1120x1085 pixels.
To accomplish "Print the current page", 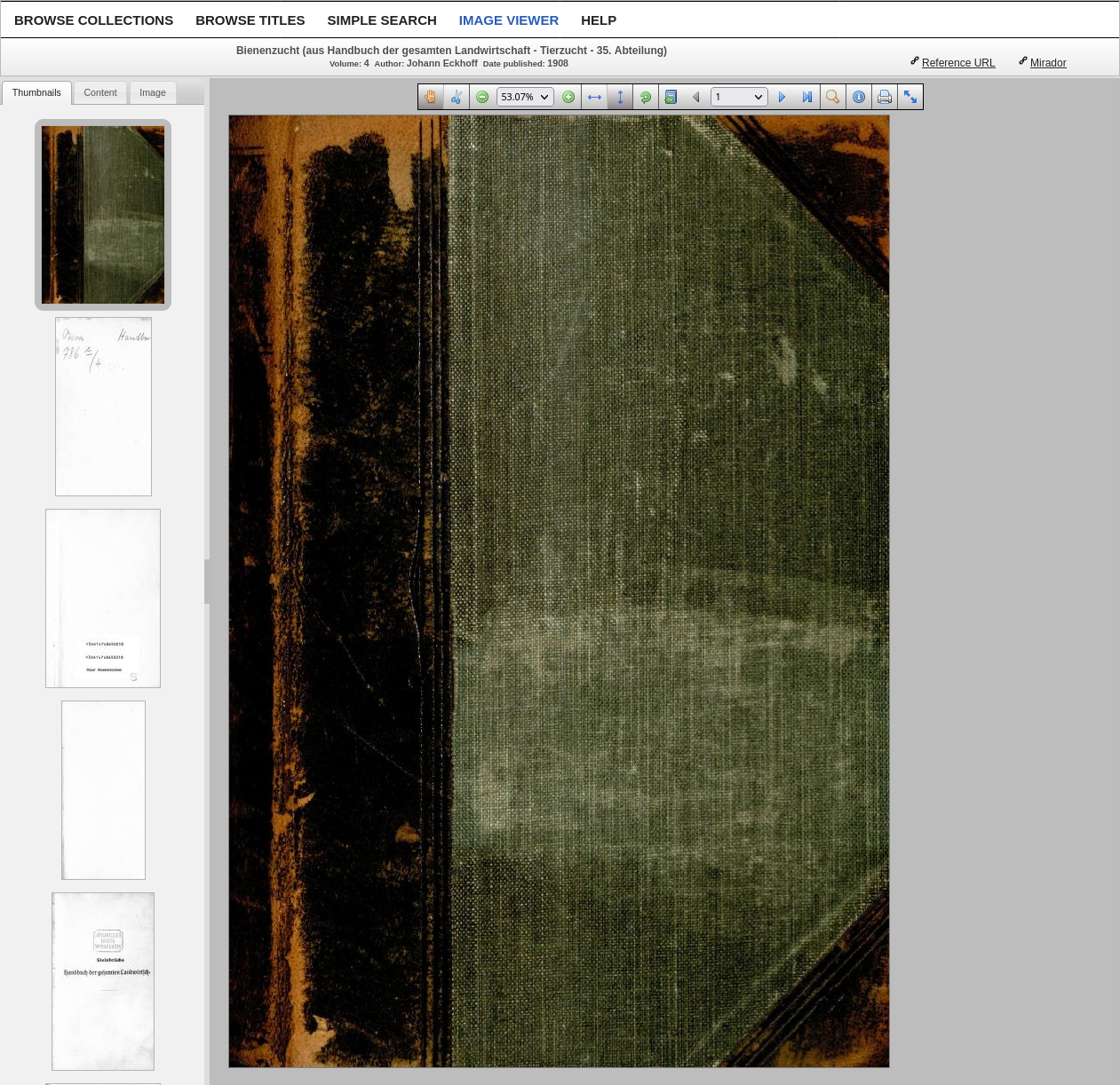I will [x=885, y=97].
